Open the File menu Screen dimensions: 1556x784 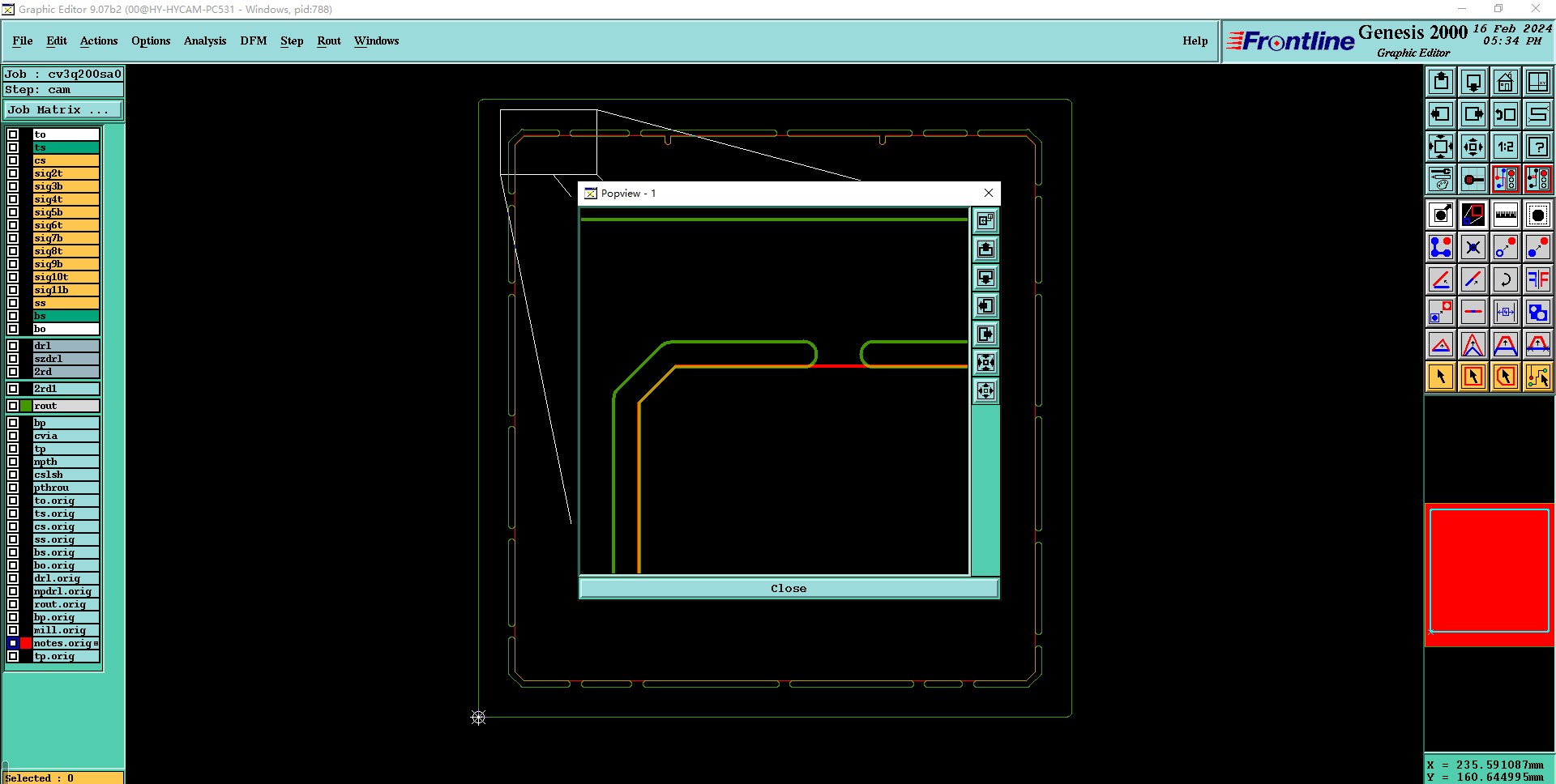23,40
